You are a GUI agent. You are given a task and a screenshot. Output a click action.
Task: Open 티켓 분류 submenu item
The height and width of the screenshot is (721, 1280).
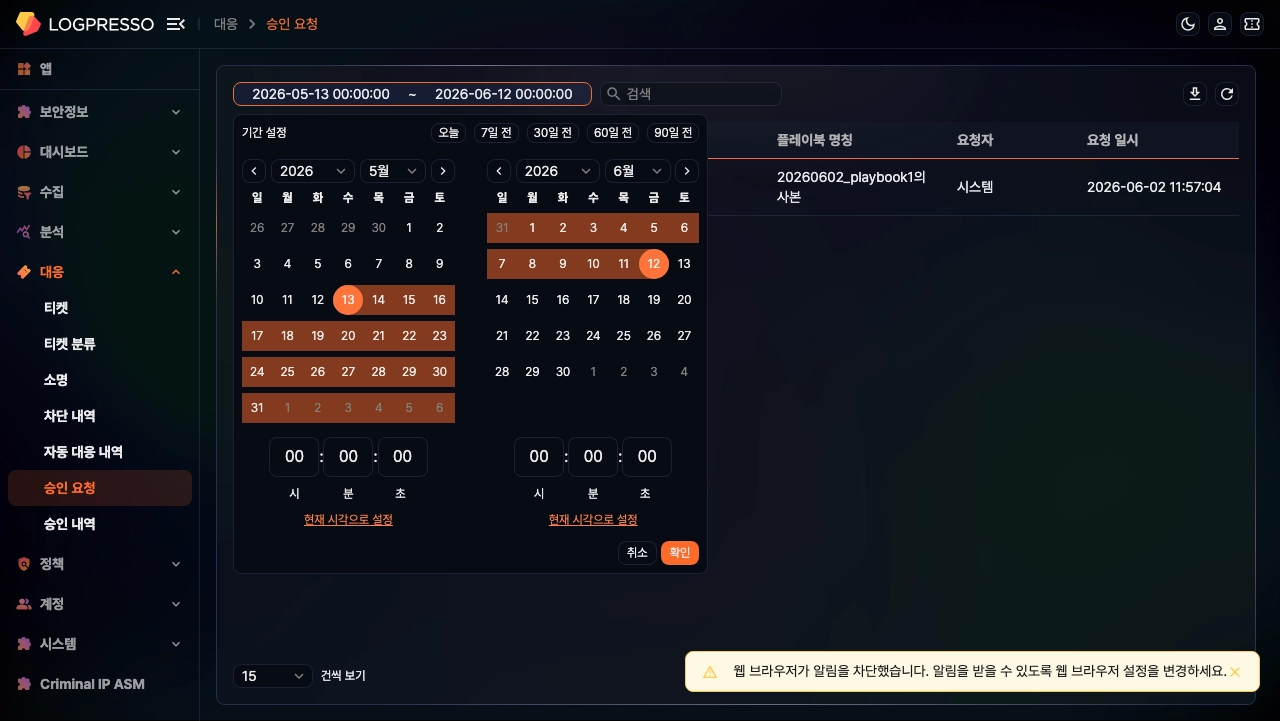click(99, 344)
